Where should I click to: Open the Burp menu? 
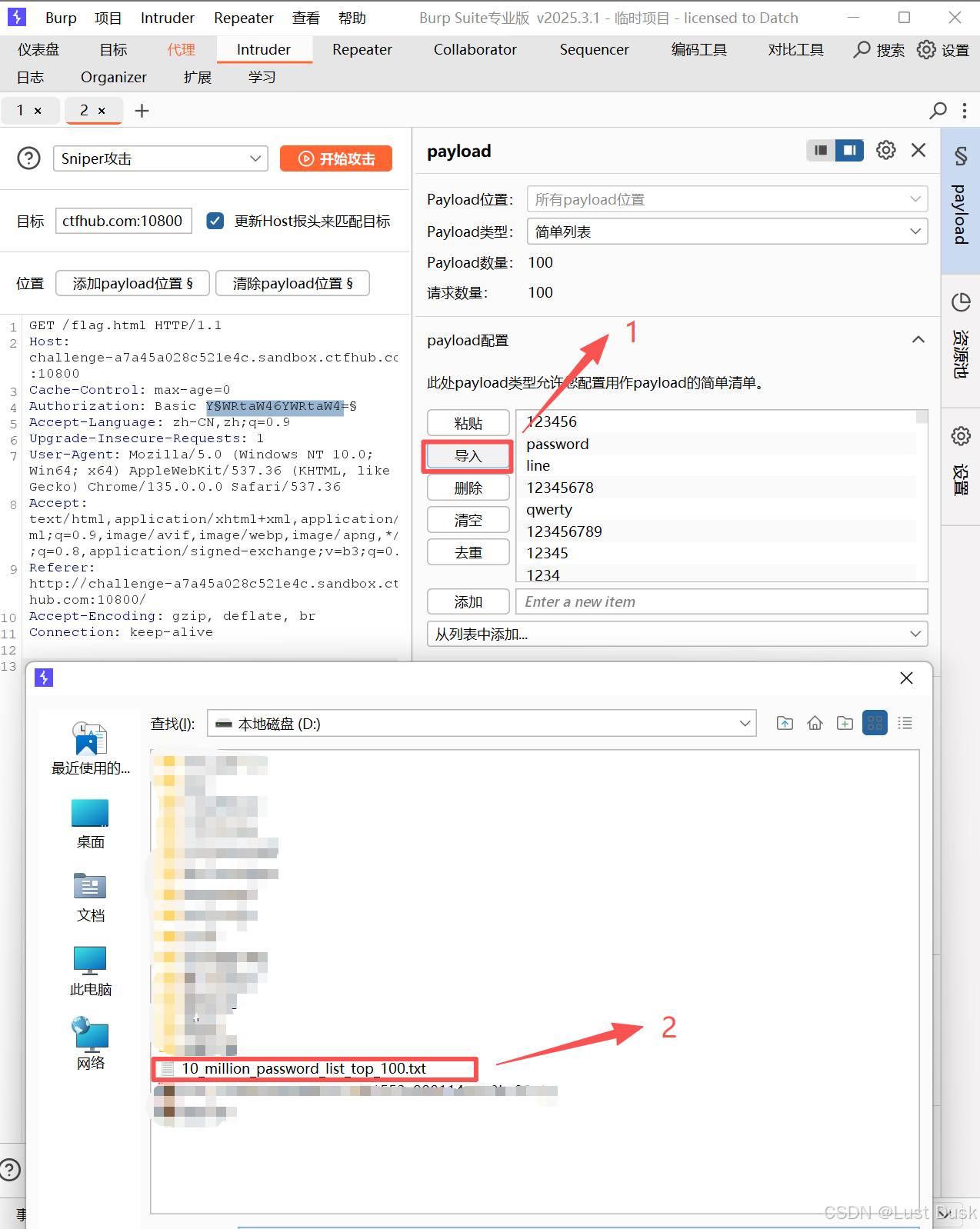tap(61, 18)
